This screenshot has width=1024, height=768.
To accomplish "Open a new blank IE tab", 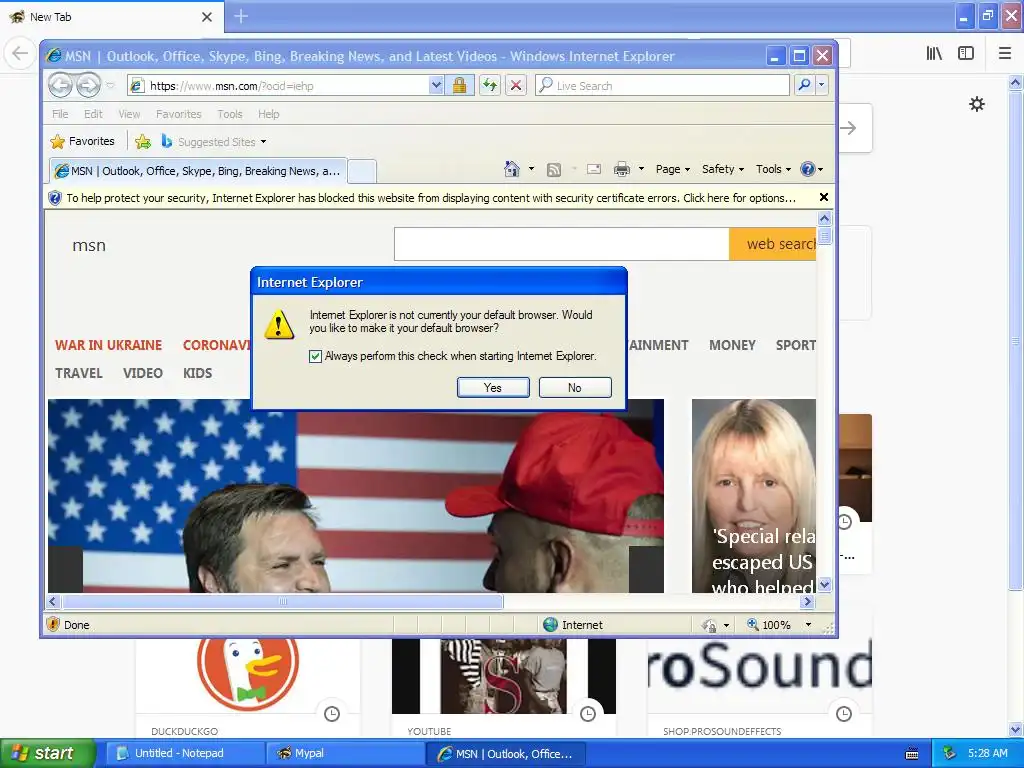I will tap(361, 172).
